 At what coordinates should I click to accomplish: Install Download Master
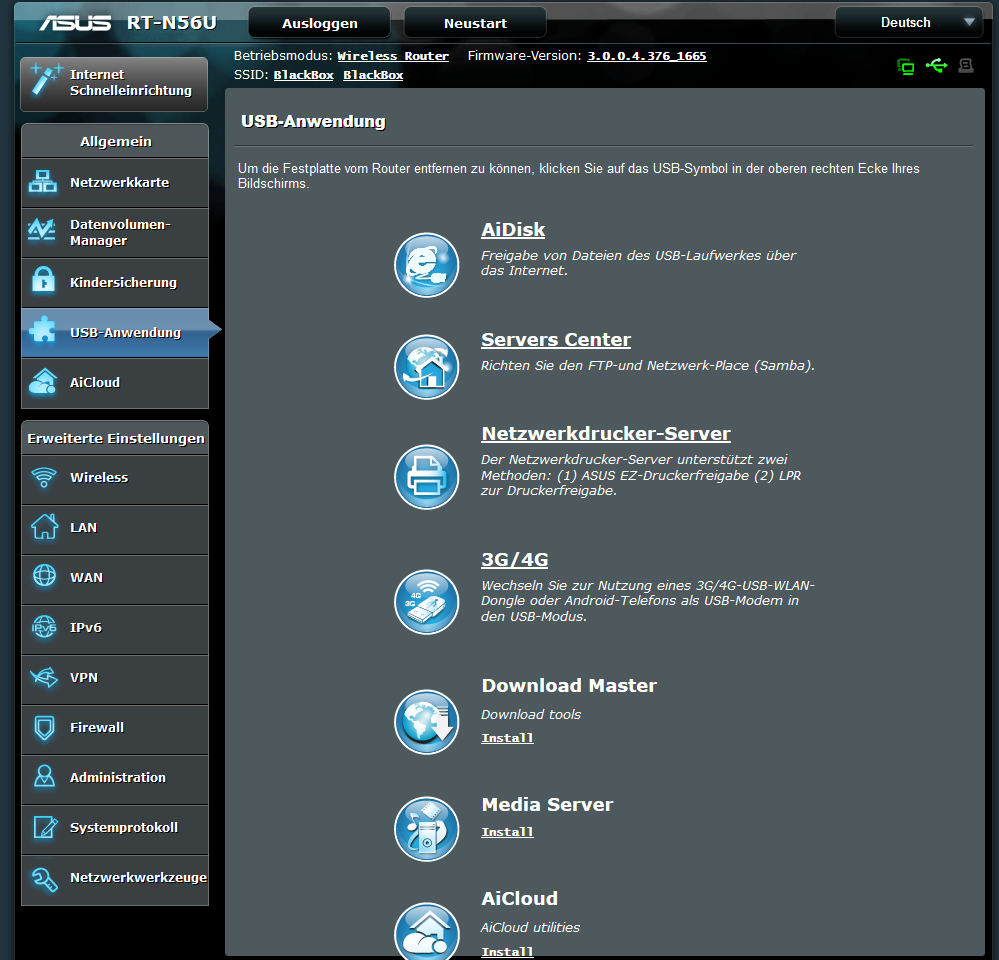507,738
